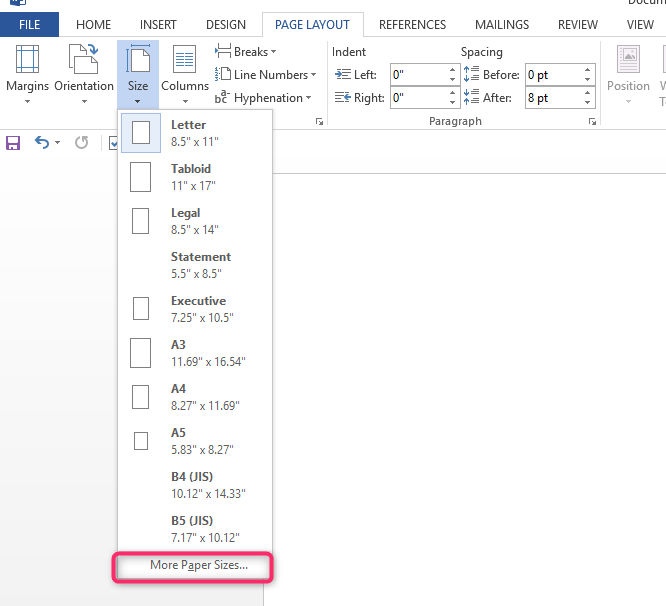Increase Indent Left with up arrow
The height and width of the screenshot is (606, 666).
point(452,70)
